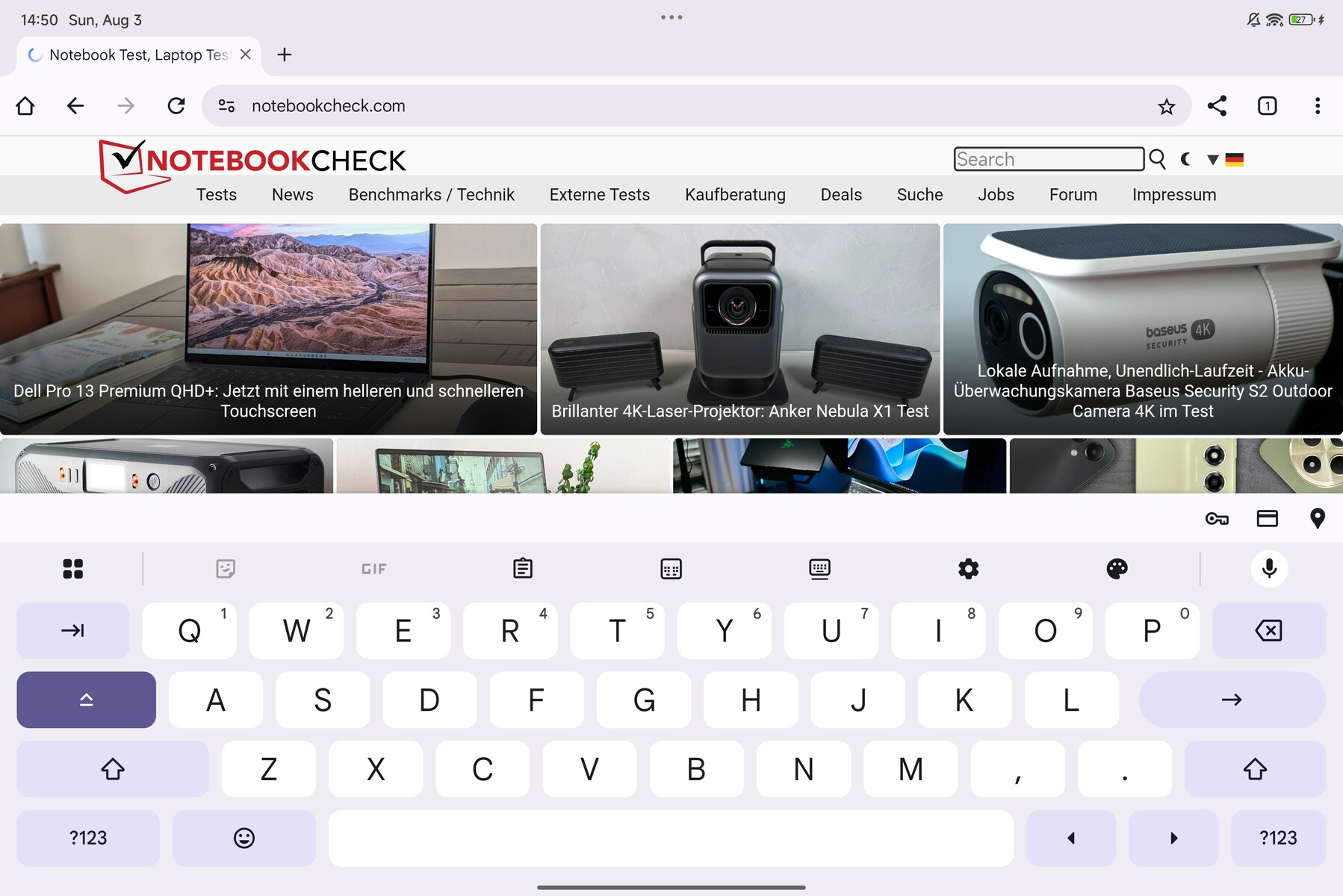The width and height of the screenshot is (1343, 896).
Task: Open the Externe Tests menu
Action: tap(600, 195)
